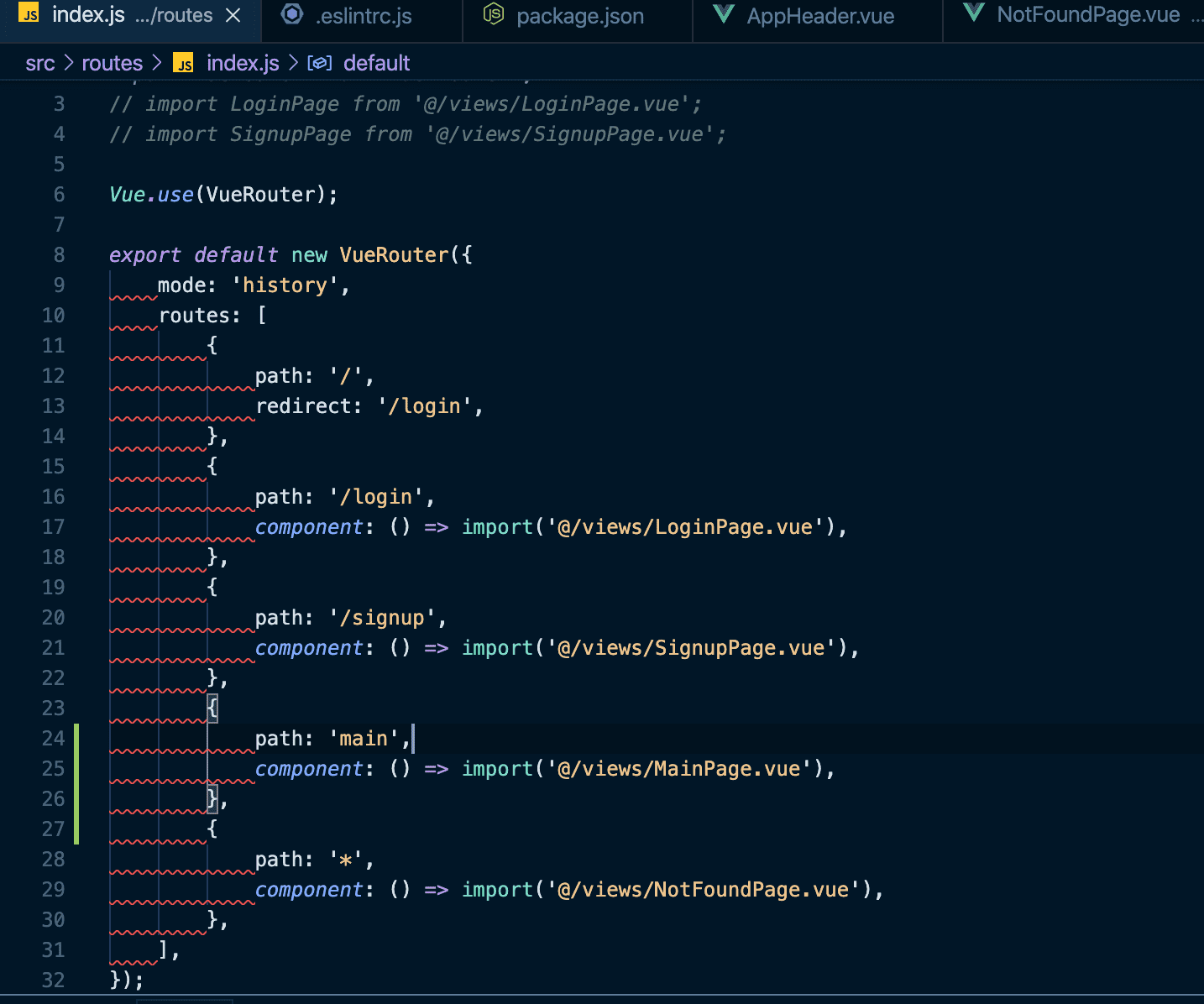The height and width of the screenshot is (1004, 1204).
Task: Place cursor on 'Vue.use(VueRouter);'
Action: tap(223, 195)
